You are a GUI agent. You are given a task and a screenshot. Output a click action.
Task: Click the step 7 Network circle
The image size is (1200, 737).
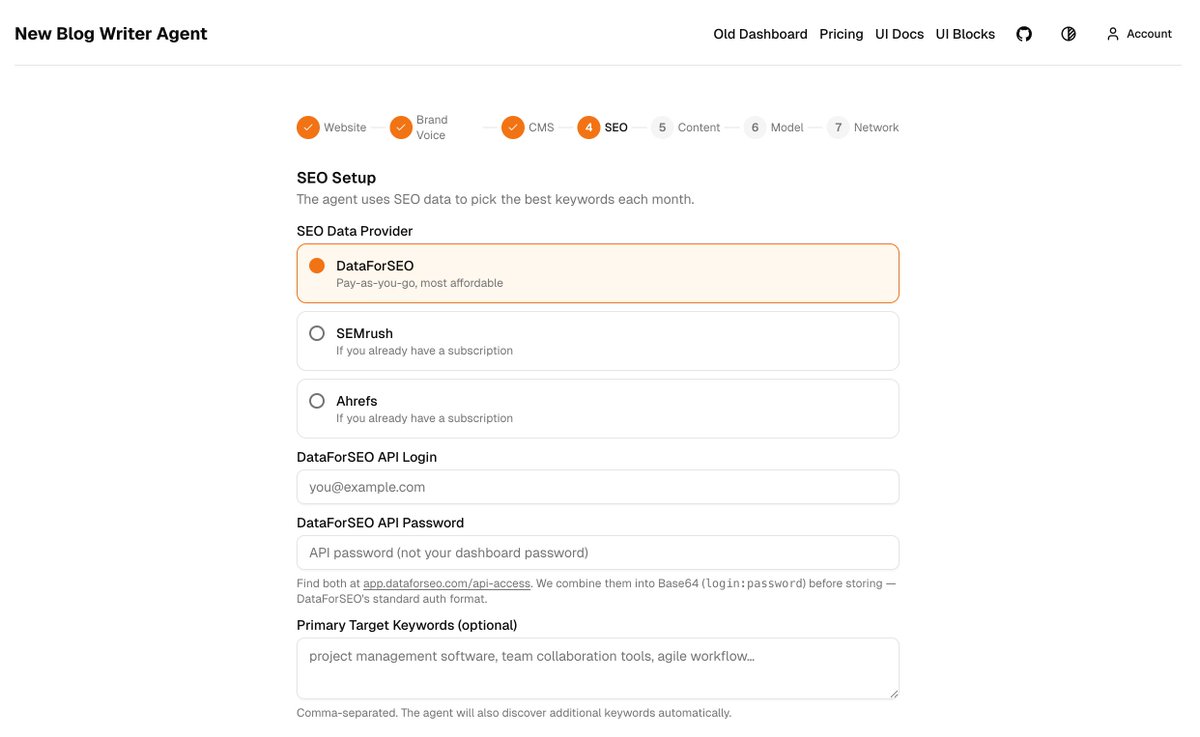tap(839, 128)
